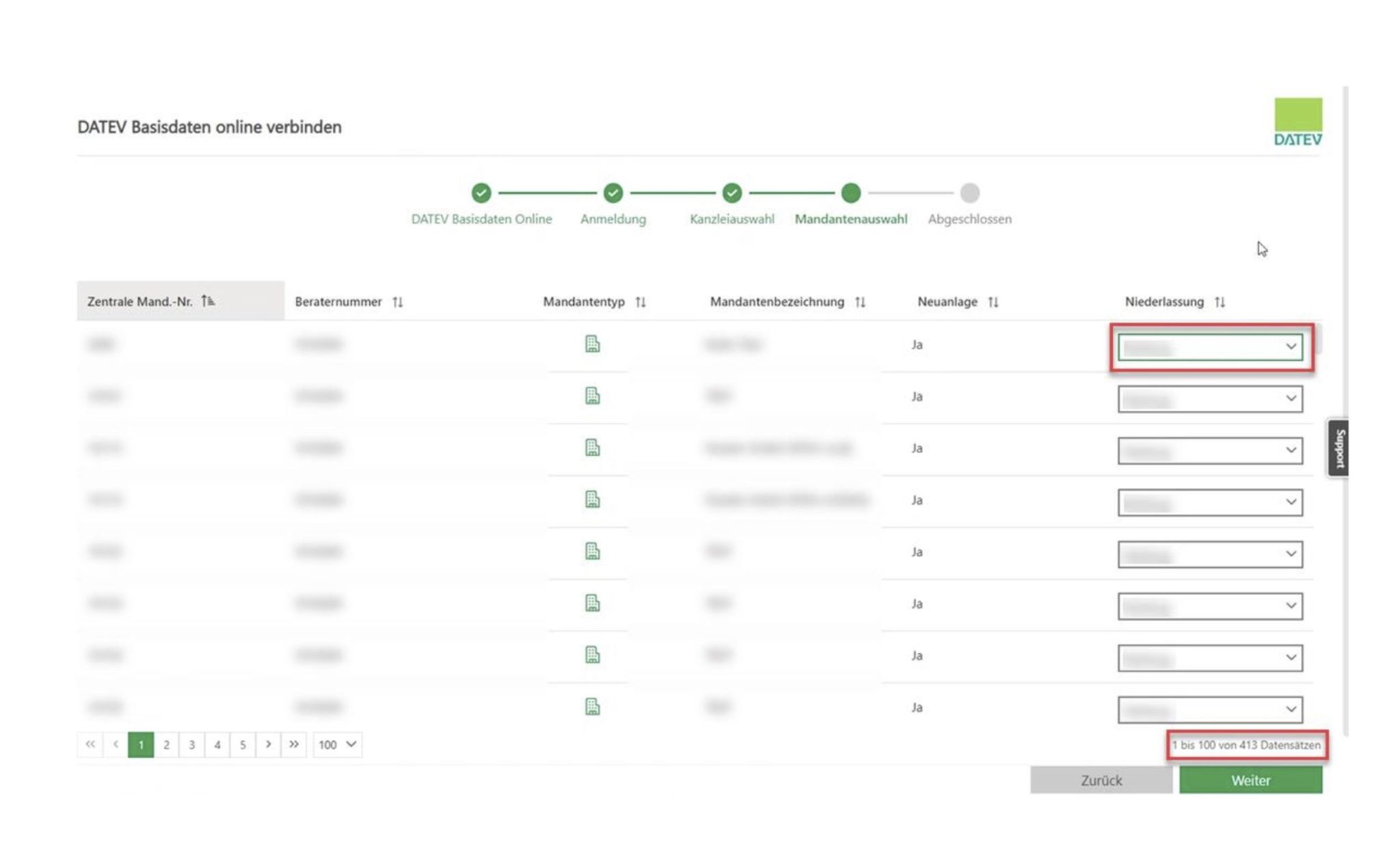Image resolution: width=1400 pixels, height=863 pixels.
Task: Click the Mandantentyp icon in eighth row
Action: [593, 707]
